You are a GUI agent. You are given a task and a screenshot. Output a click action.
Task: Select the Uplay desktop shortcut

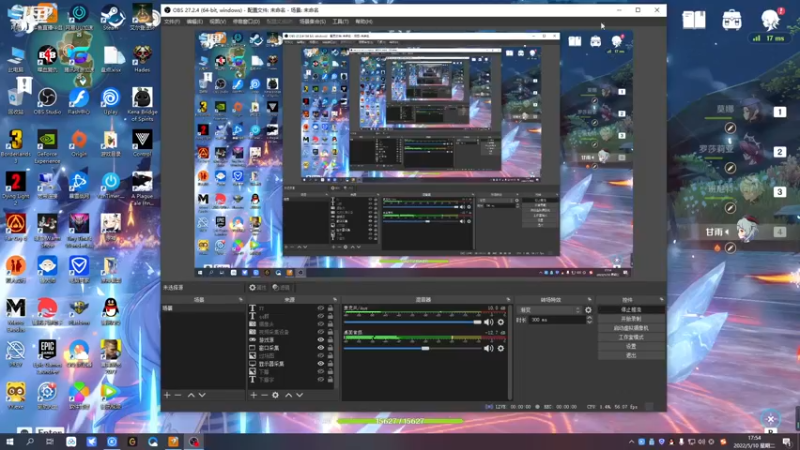pyautogui.click(x=111, y=101)
